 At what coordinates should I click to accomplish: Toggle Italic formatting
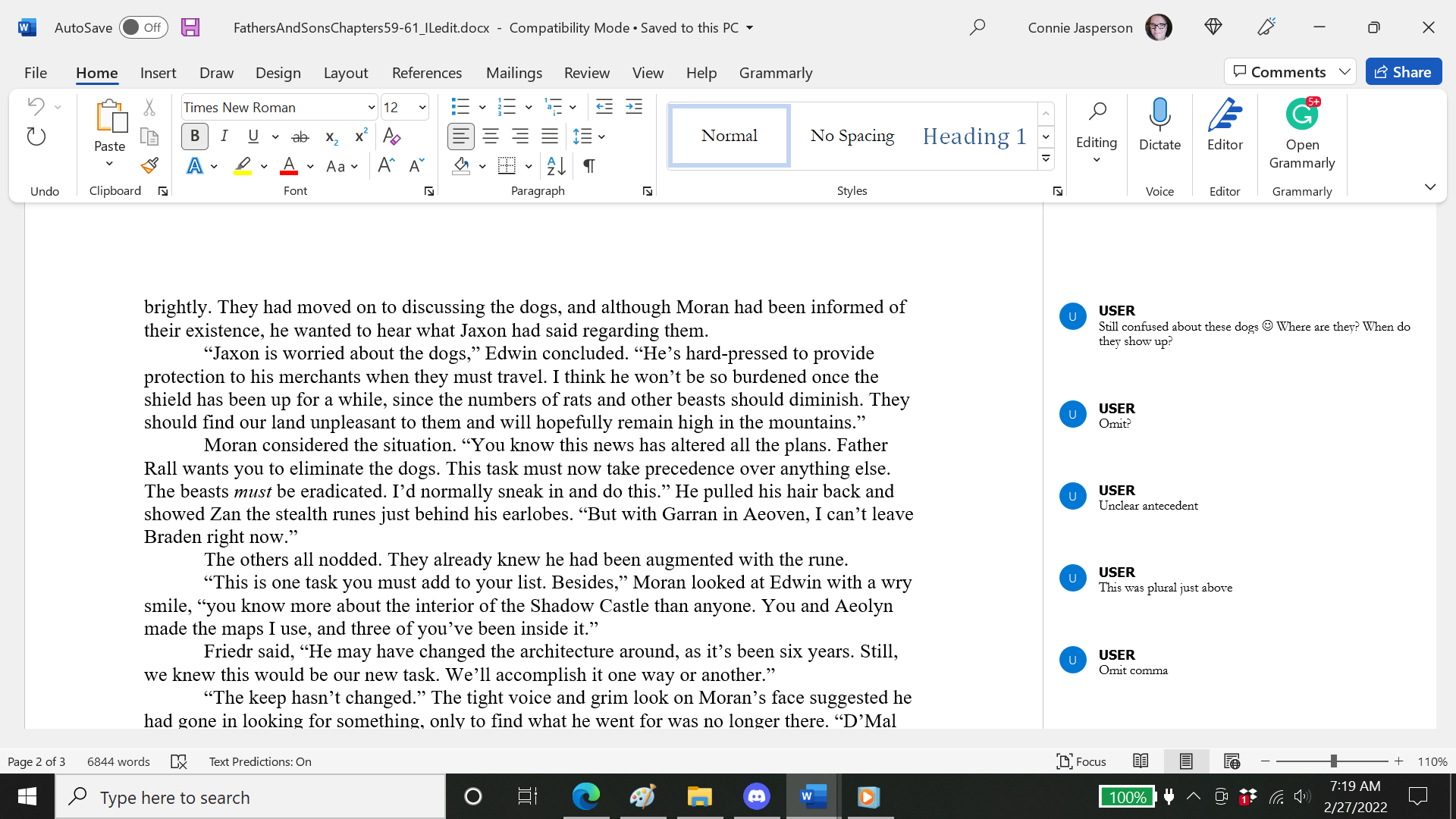pos(224,136)
